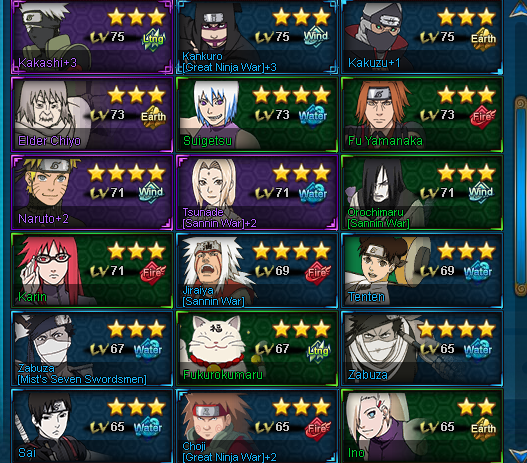Screen dimensions: 527x463
Task: Click the Earth element icon on Kakuzu+1 card
Action: (x=483, y=40)
